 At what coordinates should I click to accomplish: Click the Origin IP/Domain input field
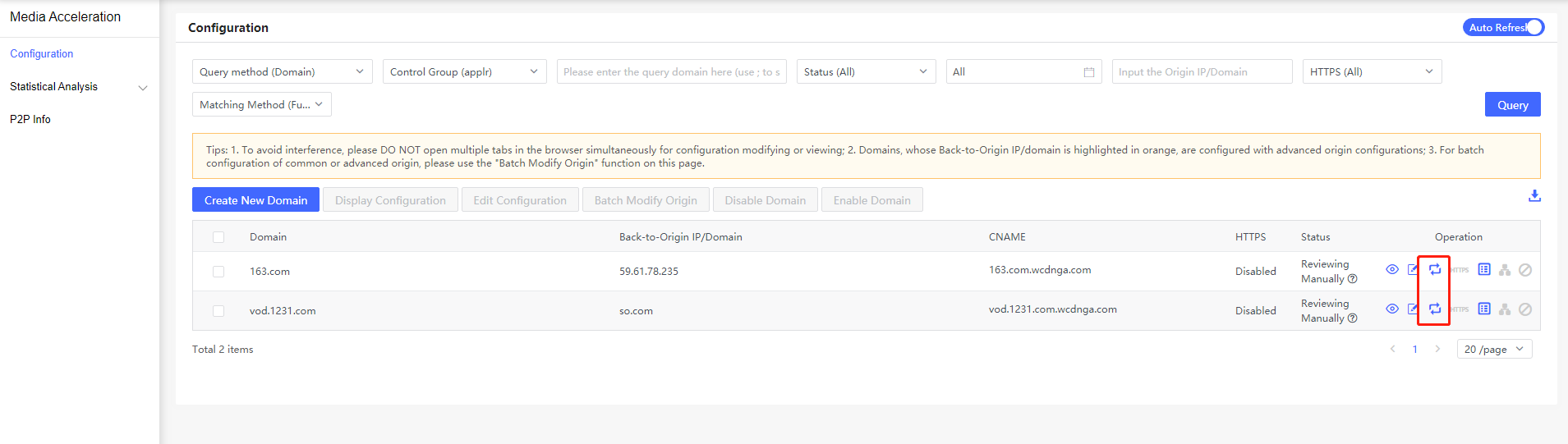[1201, 72]
